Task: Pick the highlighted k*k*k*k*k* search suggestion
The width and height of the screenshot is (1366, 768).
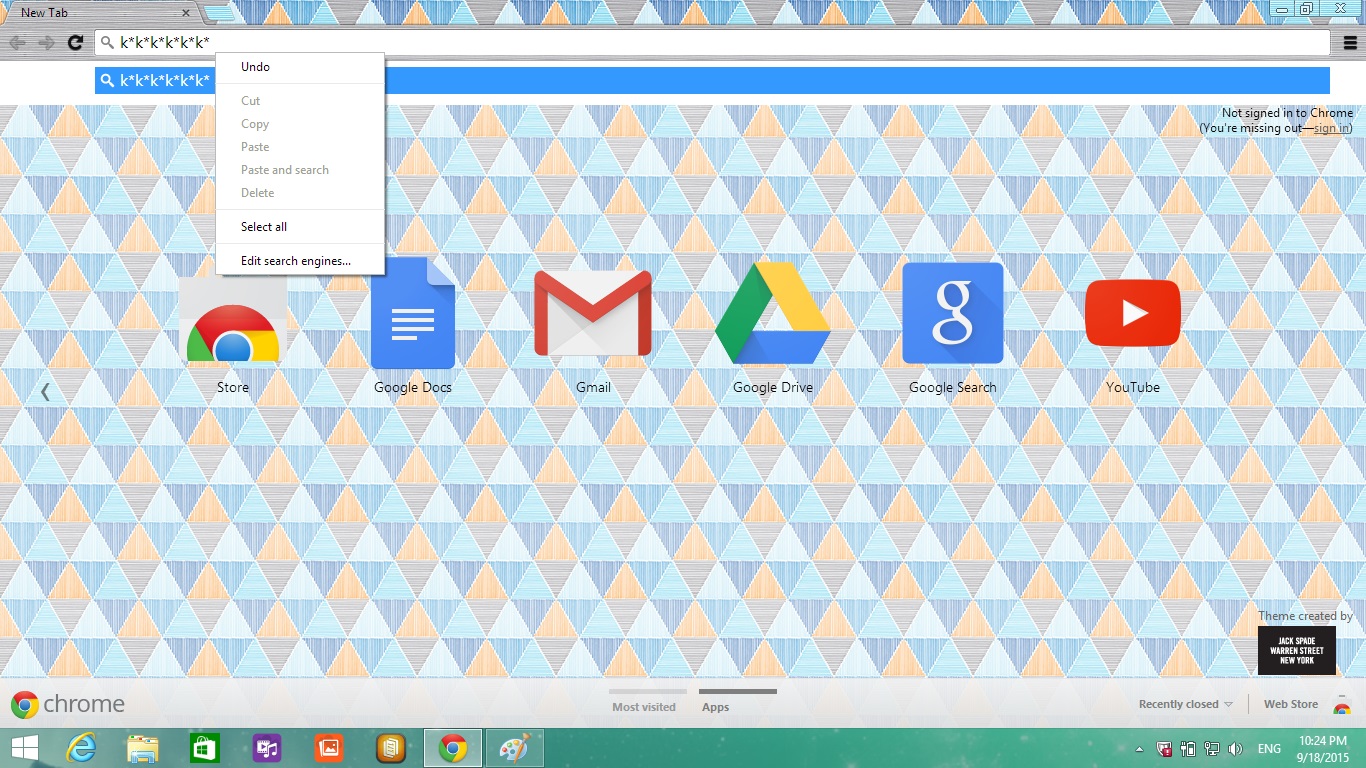Action: click(x=712, y=81)
